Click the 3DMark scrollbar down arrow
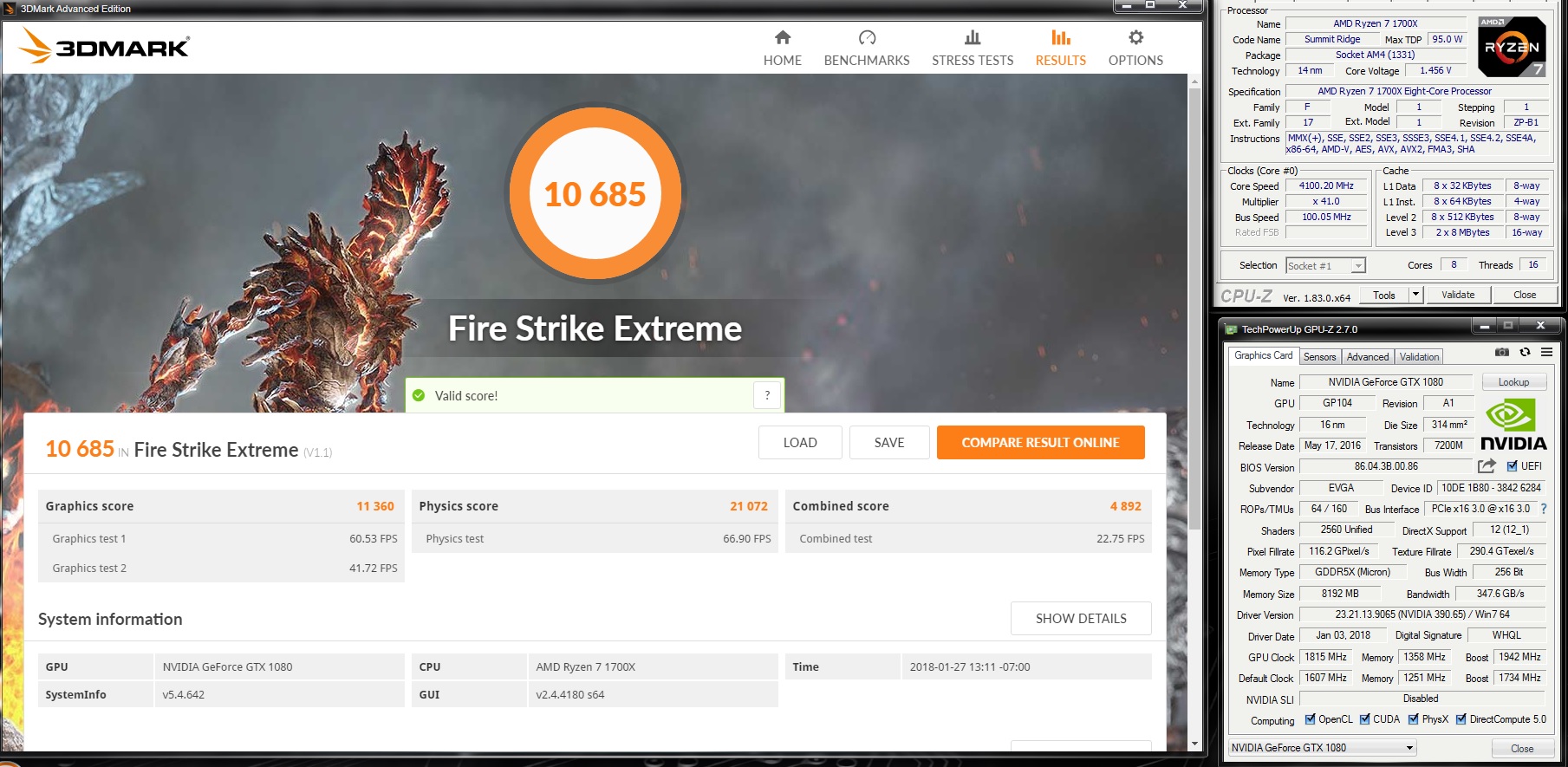 pos(1194,744)
